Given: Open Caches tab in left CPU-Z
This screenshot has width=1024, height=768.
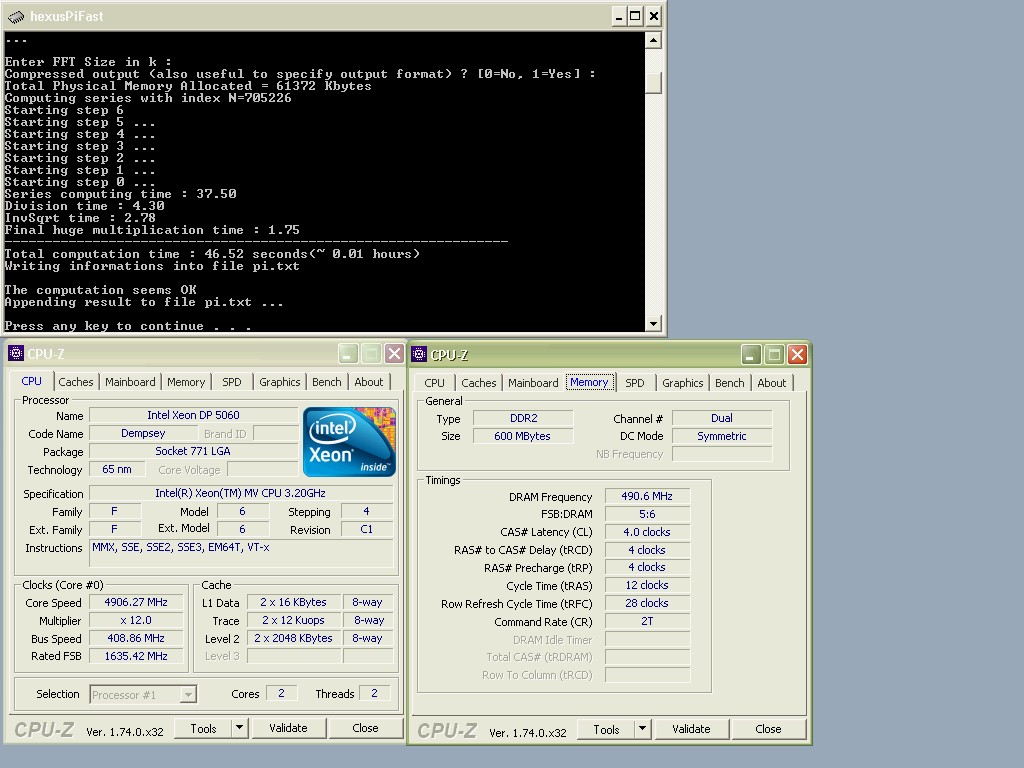Looking at the screenshot, I should click(76, 382).
